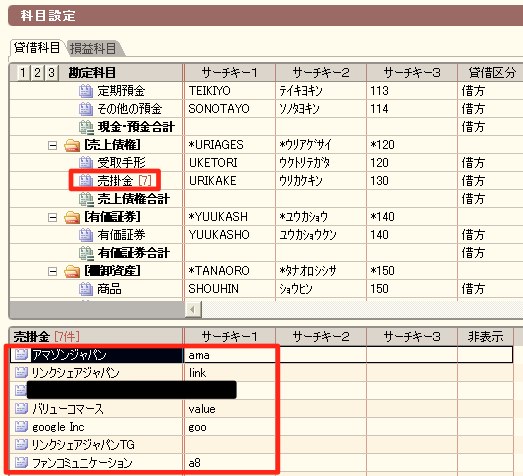
Task: Click the level 2 outline button
Action: pos(37,72)
